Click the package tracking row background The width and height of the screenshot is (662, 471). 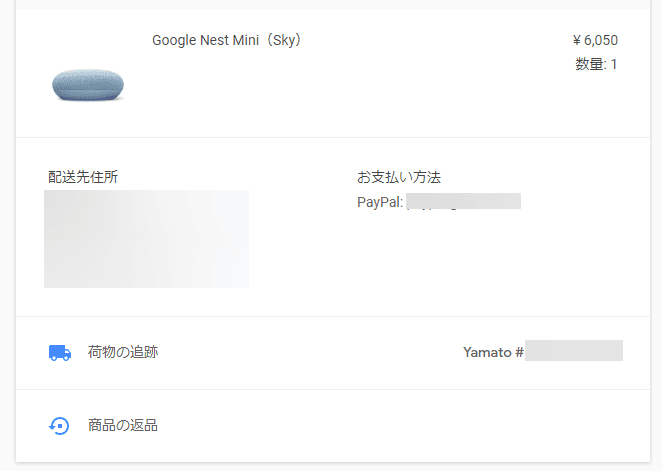click(311, 353)
